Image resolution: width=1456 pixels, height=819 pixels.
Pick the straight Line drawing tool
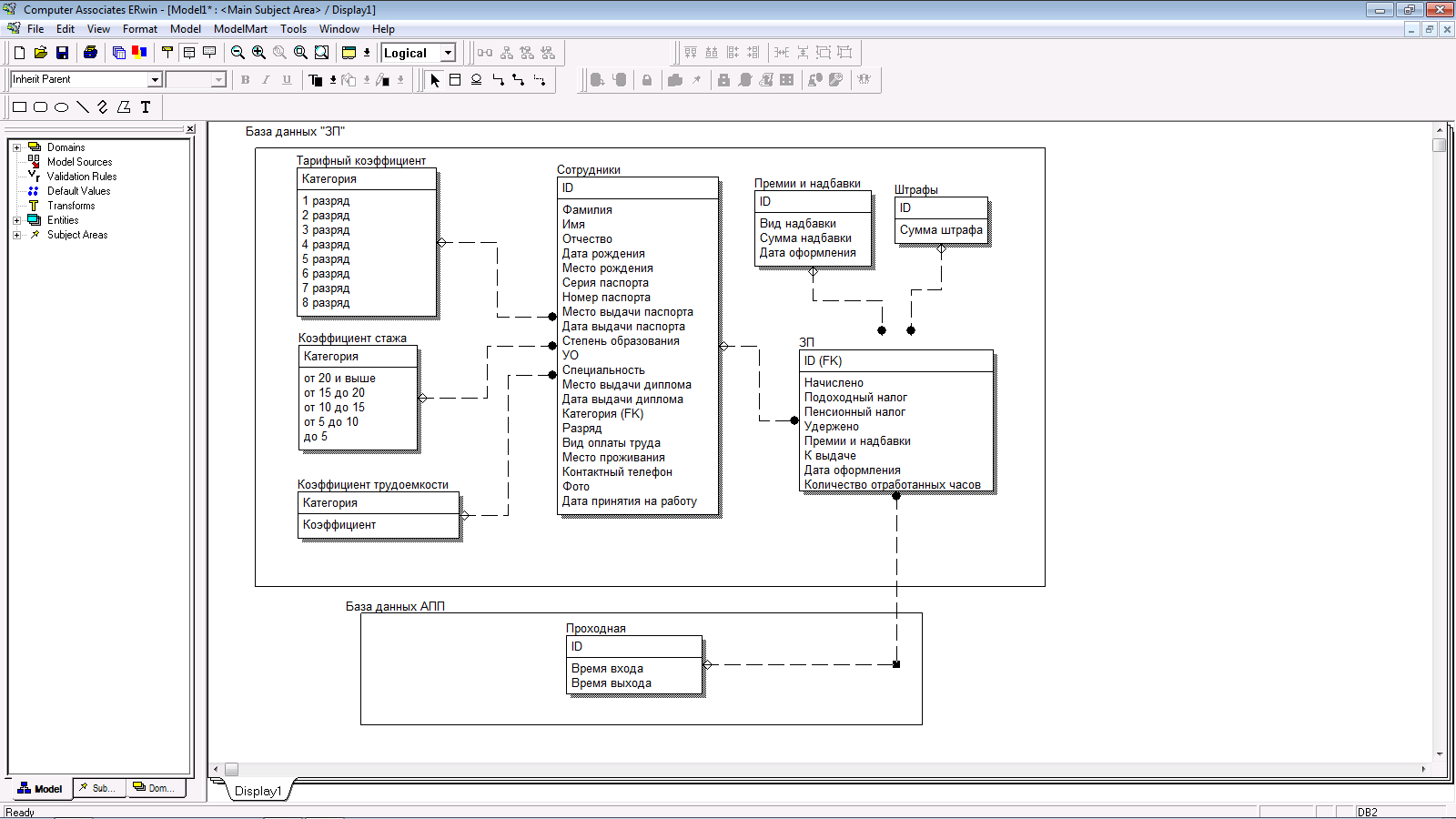click(x=82, y=107)
